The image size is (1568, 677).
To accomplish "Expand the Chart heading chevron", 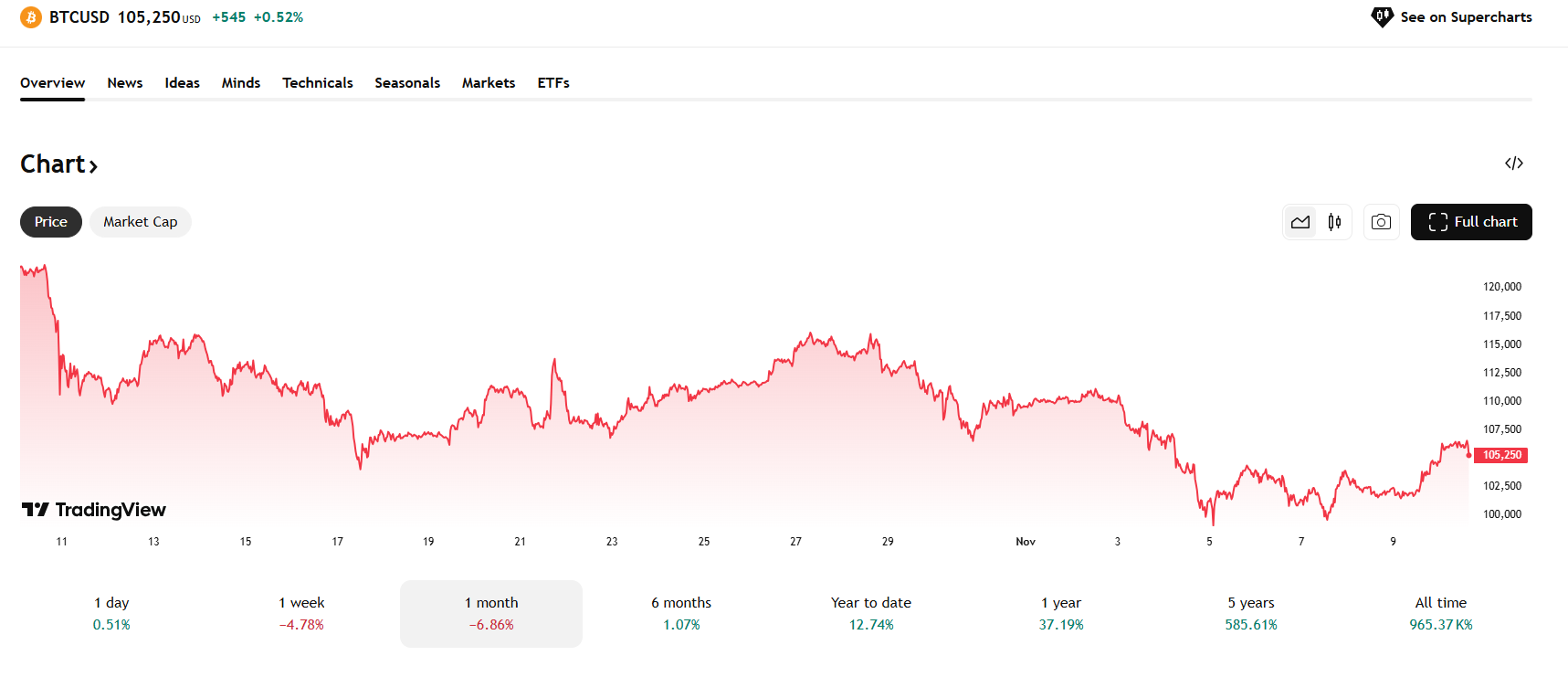I will [x=93, y=165].
